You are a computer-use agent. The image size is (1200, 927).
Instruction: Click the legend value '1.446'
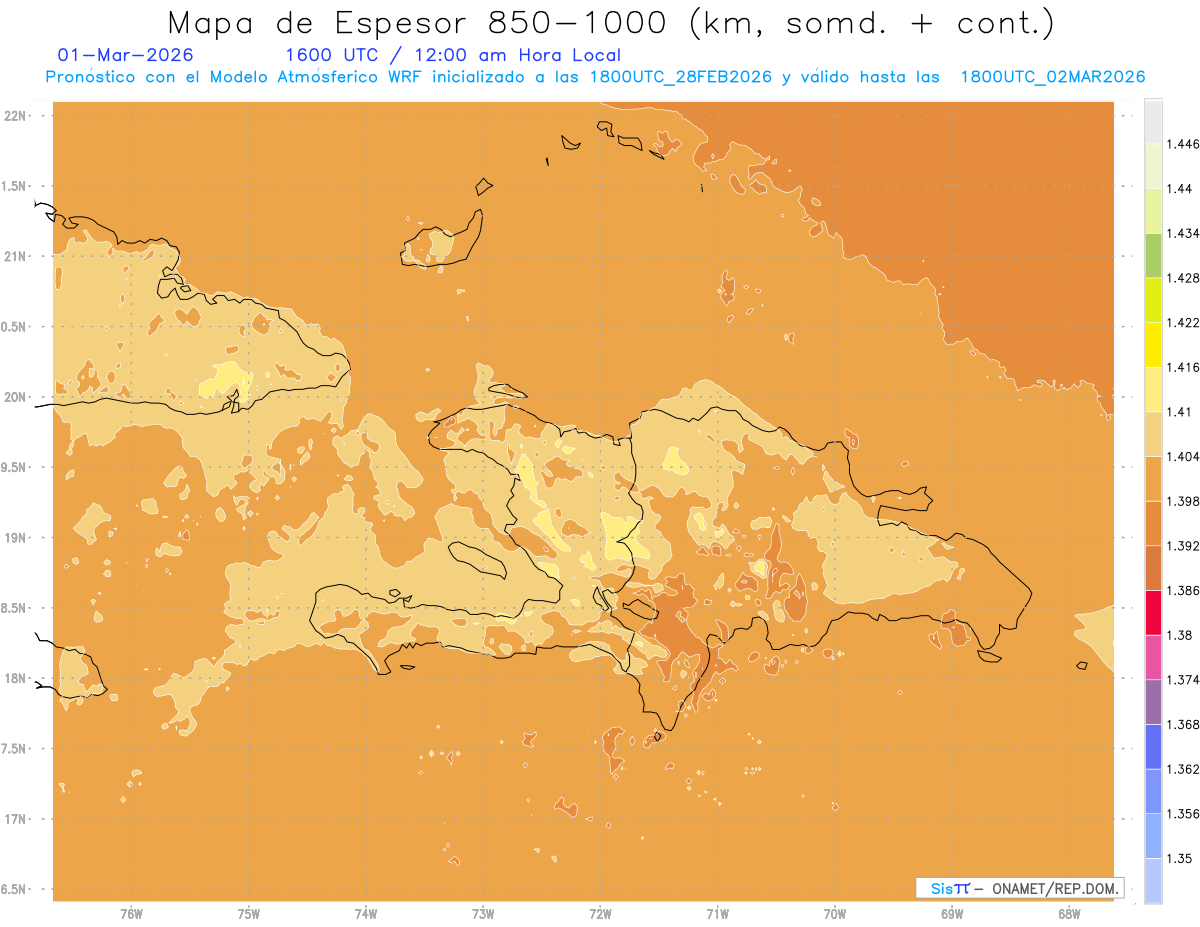pos(1183,144)
